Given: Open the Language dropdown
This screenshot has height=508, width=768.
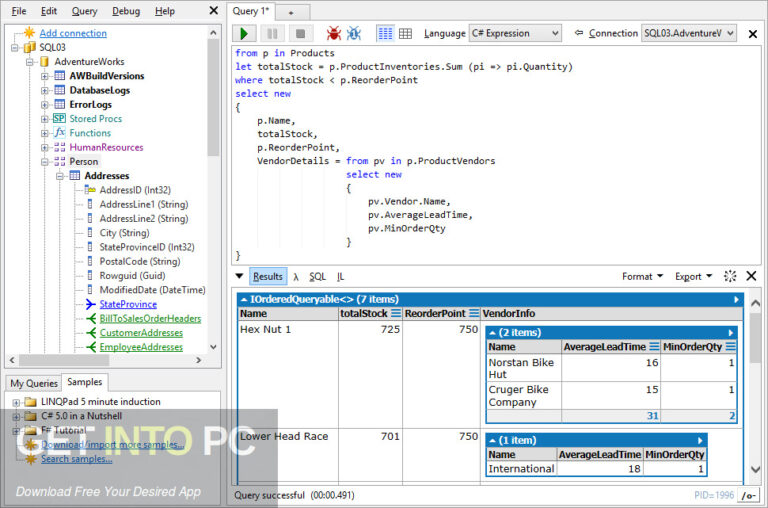Looking at the screenshot, I should tap(515, 33).
